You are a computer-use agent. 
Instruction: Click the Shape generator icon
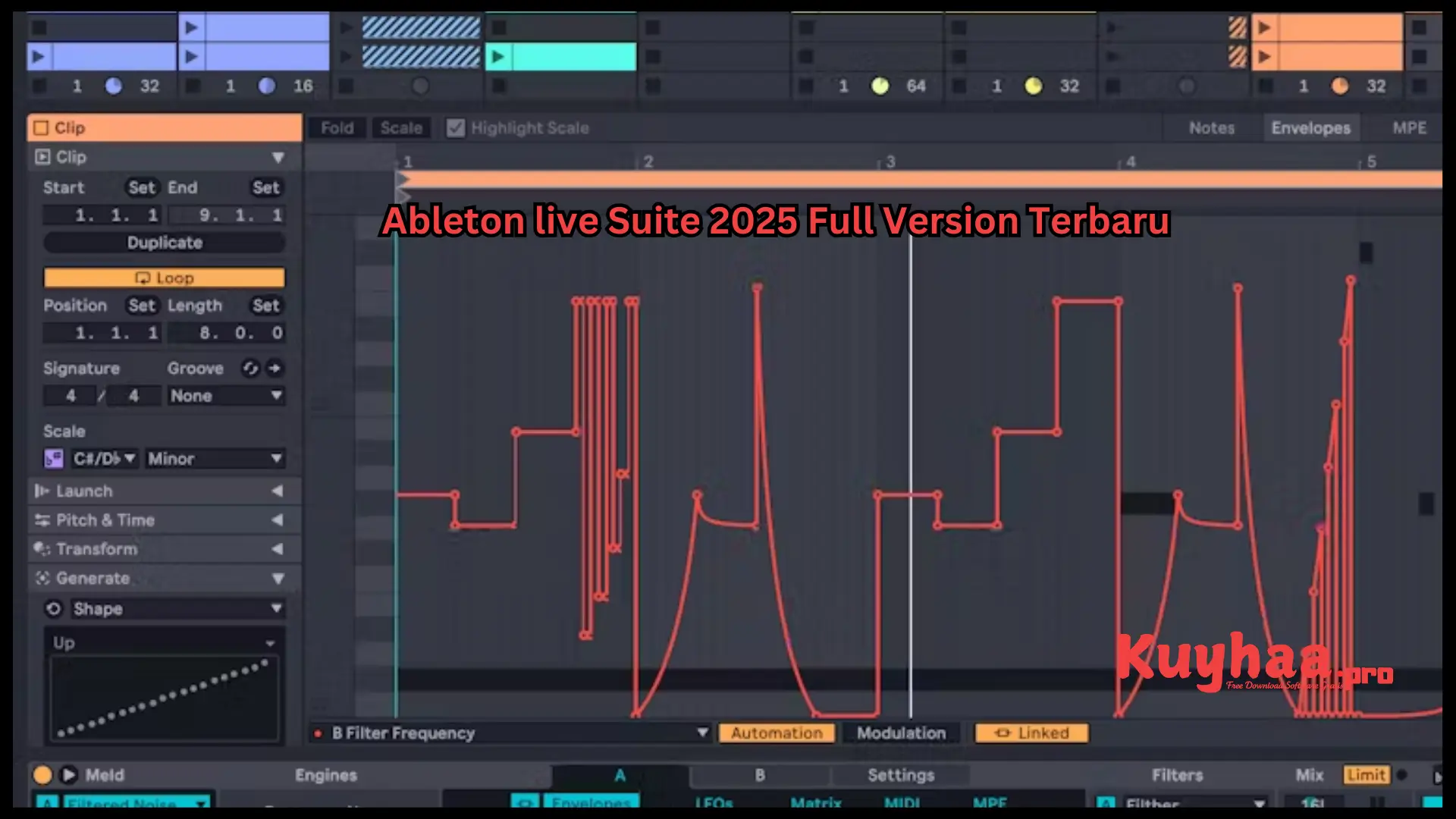tap(53, 608)
